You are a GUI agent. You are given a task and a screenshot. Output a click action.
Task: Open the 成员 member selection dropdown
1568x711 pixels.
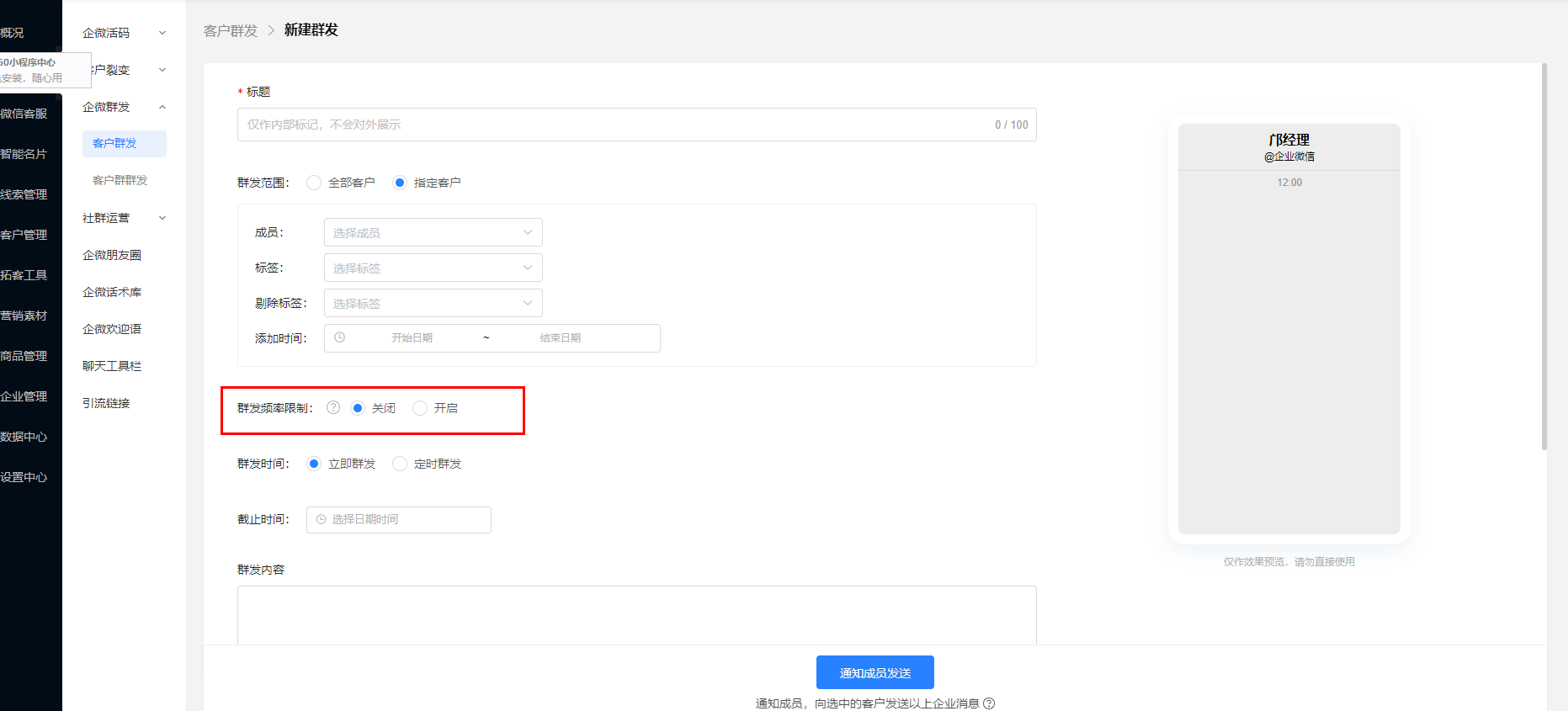(x=433, y=233)
